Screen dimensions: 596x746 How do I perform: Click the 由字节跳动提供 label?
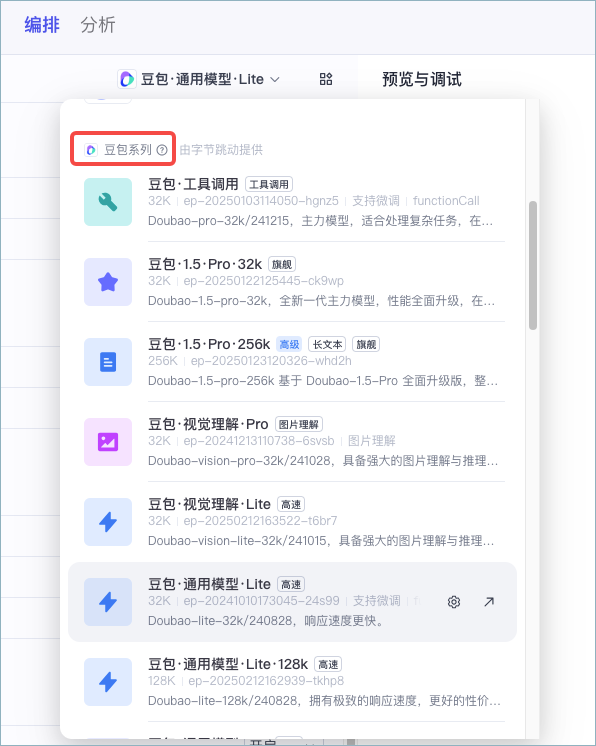click(x=221, y=150)
